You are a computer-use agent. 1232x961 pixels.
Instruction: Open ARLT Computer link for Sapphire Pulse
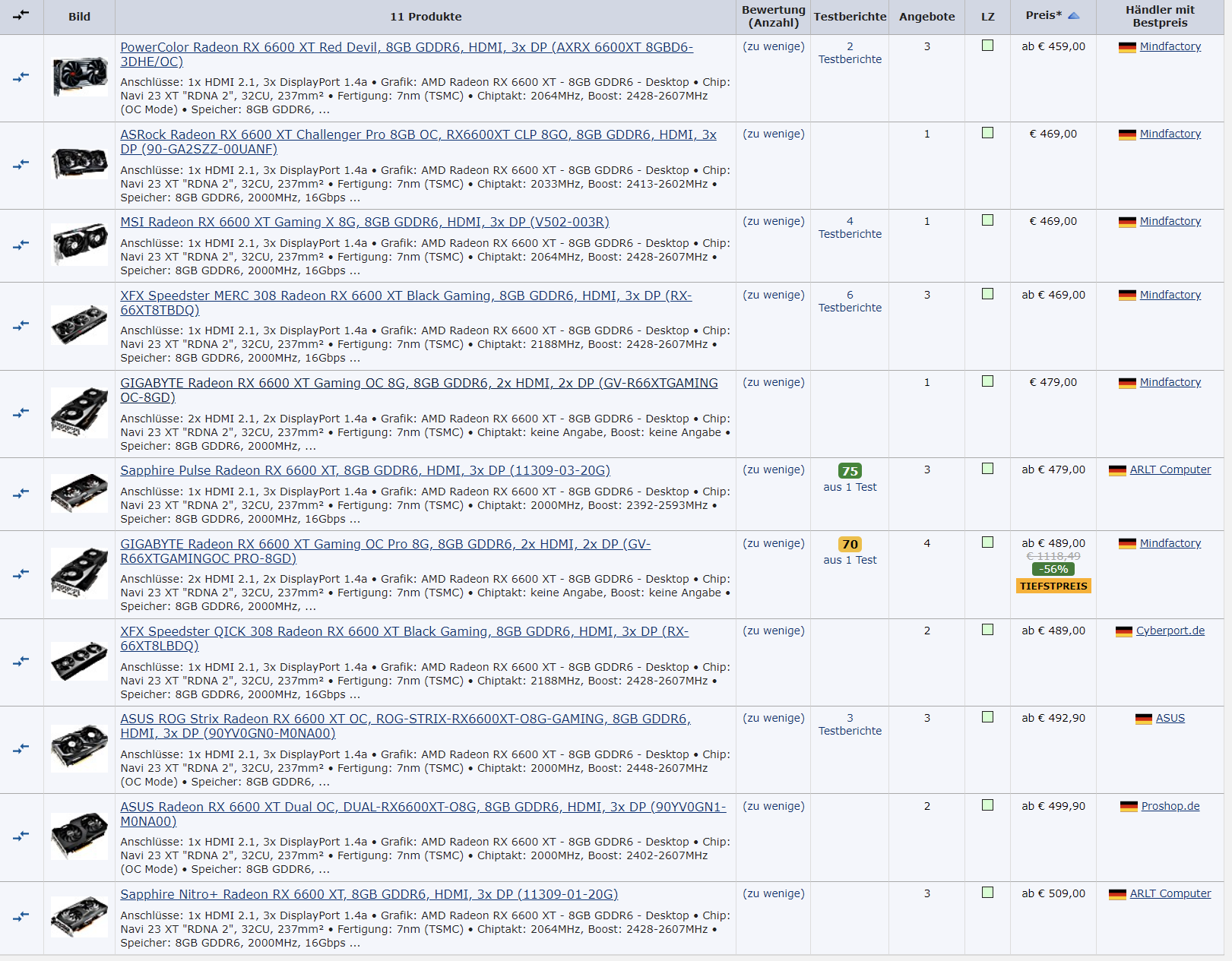click(1170, 469)
